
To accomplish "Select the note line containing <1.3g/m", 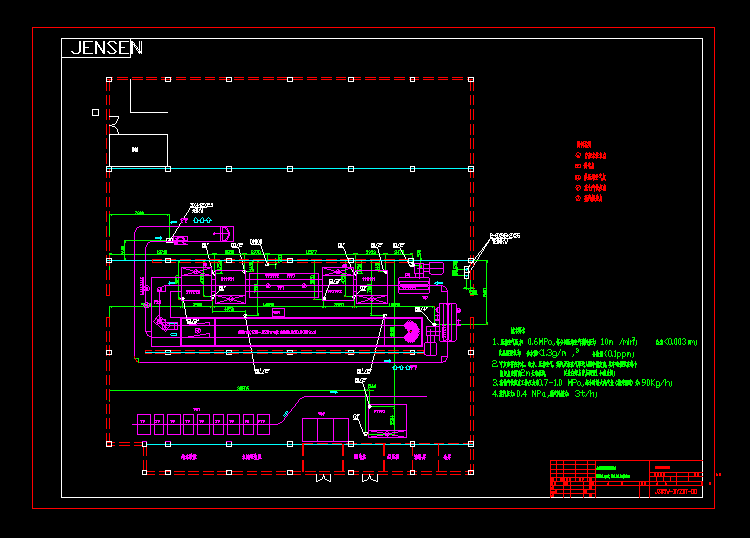I will click(x=566, y=353).
